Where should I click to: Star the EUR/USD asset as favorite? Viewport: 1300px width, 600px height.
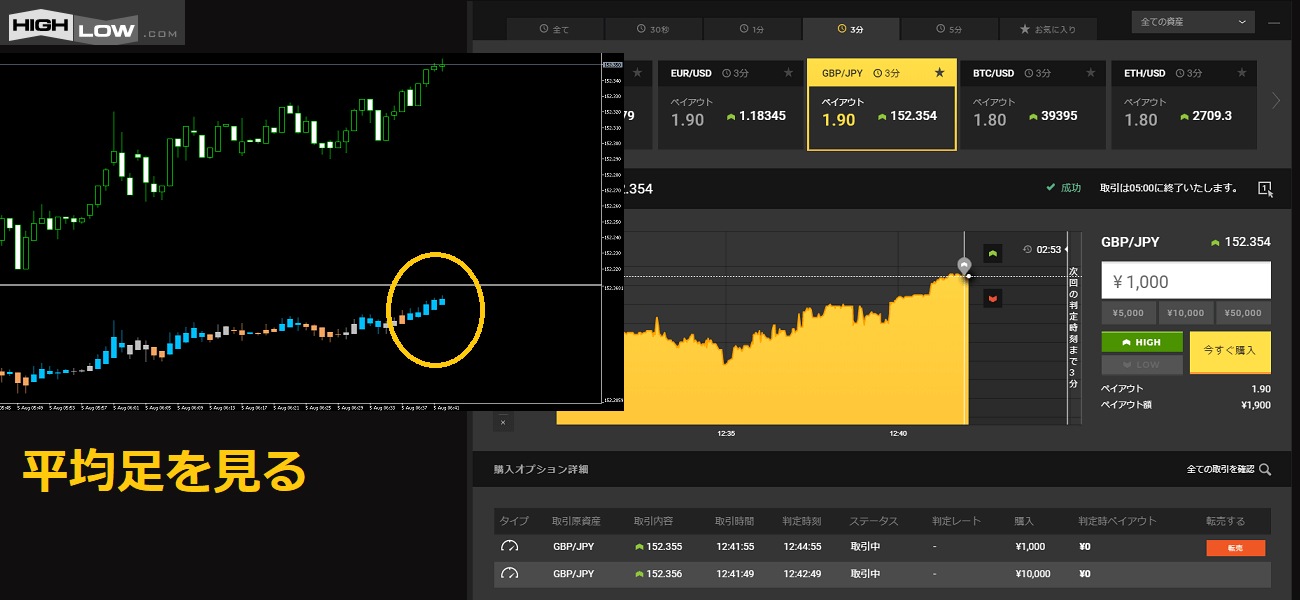(788, 73)
